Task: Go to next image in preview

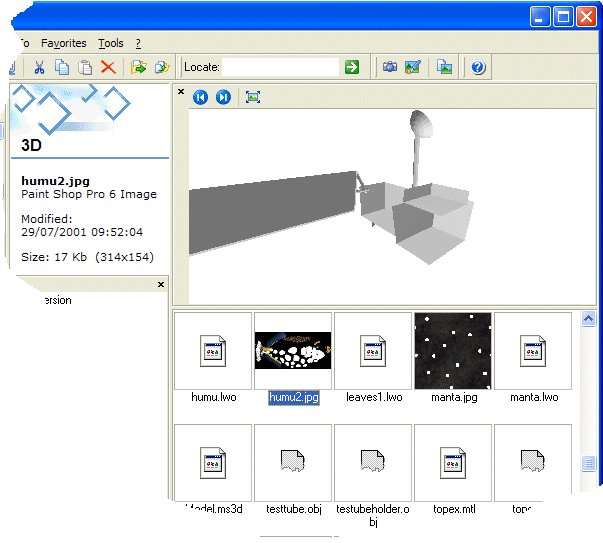Action: point(223,97)
